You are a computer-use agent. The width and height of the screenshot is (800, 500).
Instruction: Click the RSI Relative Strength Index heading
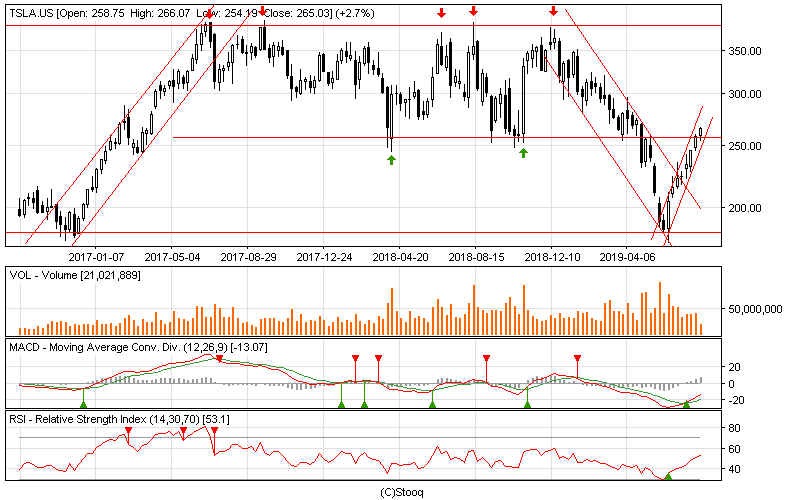point(119,419)
